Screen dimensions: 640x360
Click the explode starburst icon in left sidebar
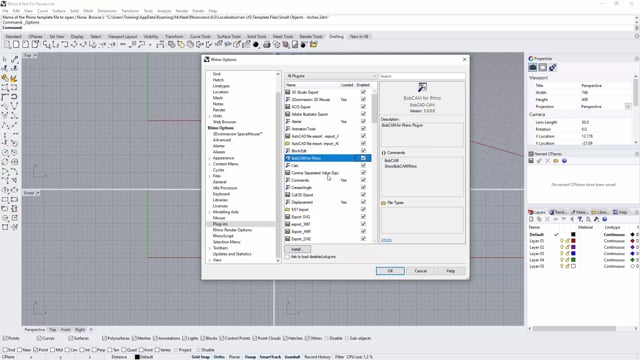[x=14, y=78]
